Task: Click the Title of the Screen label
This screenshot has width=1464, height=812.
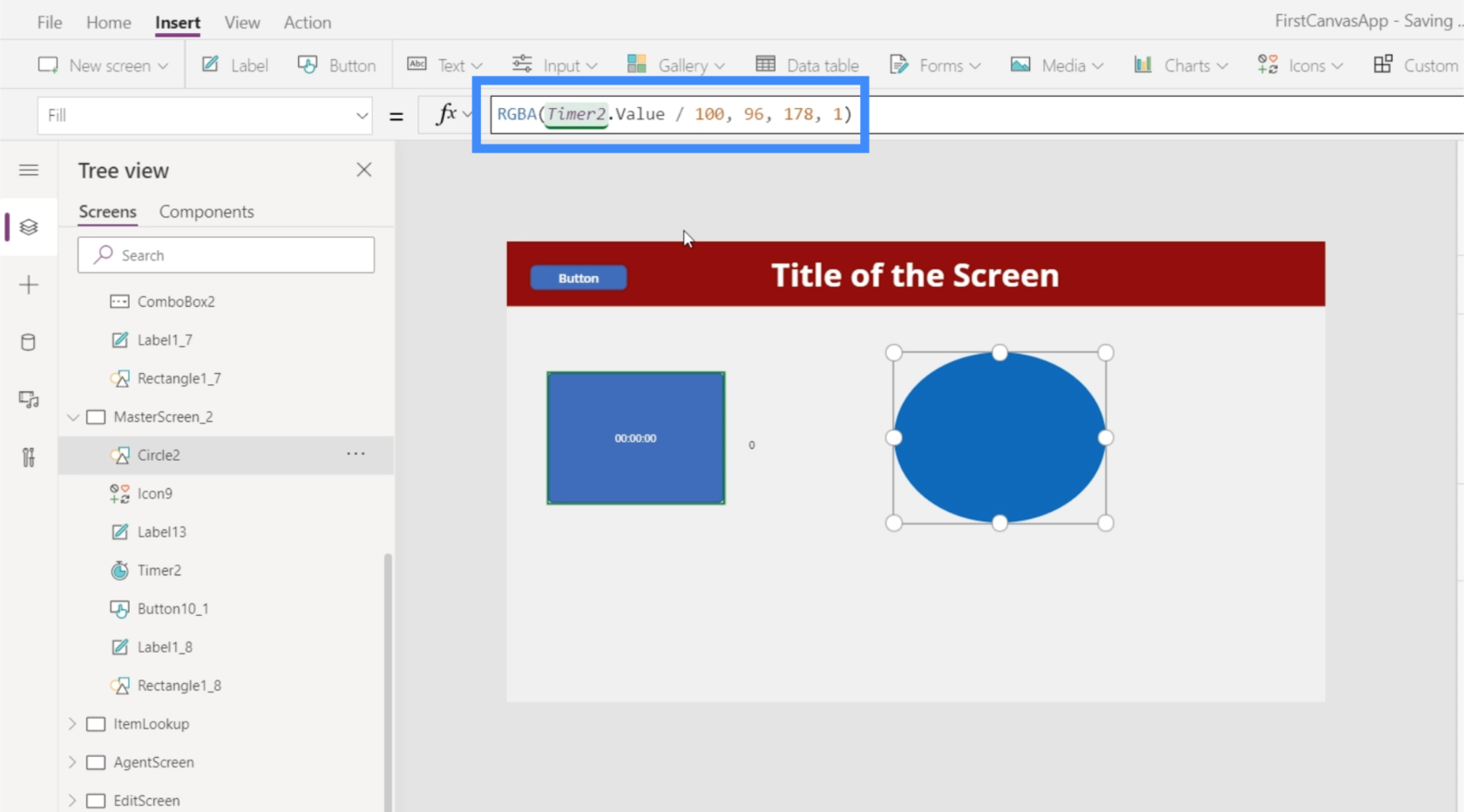Action: pyautogui.click(x=915, y=275)
